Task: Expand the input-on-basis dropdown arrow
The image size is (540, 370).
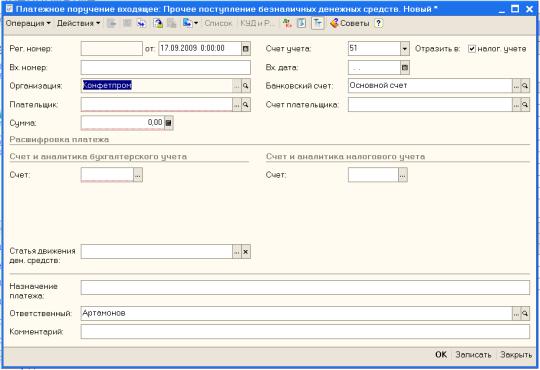Action: [196, 23]
